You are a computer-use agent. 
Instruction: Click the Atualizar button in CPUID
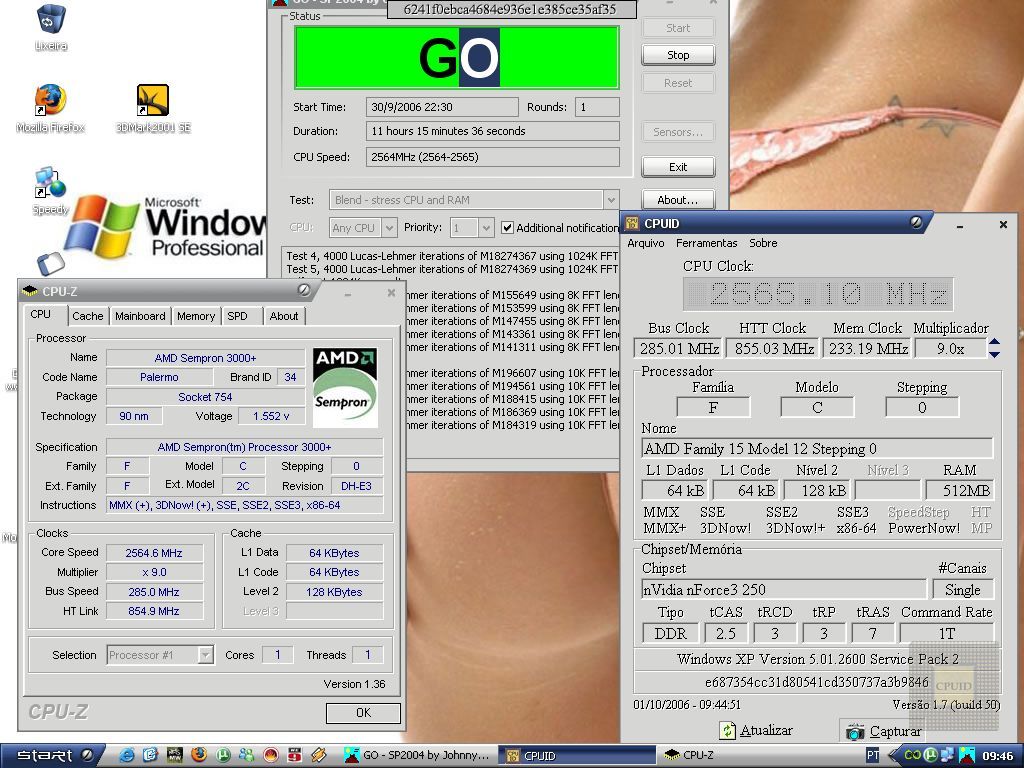pyautogui.click(x=756, y=731)
